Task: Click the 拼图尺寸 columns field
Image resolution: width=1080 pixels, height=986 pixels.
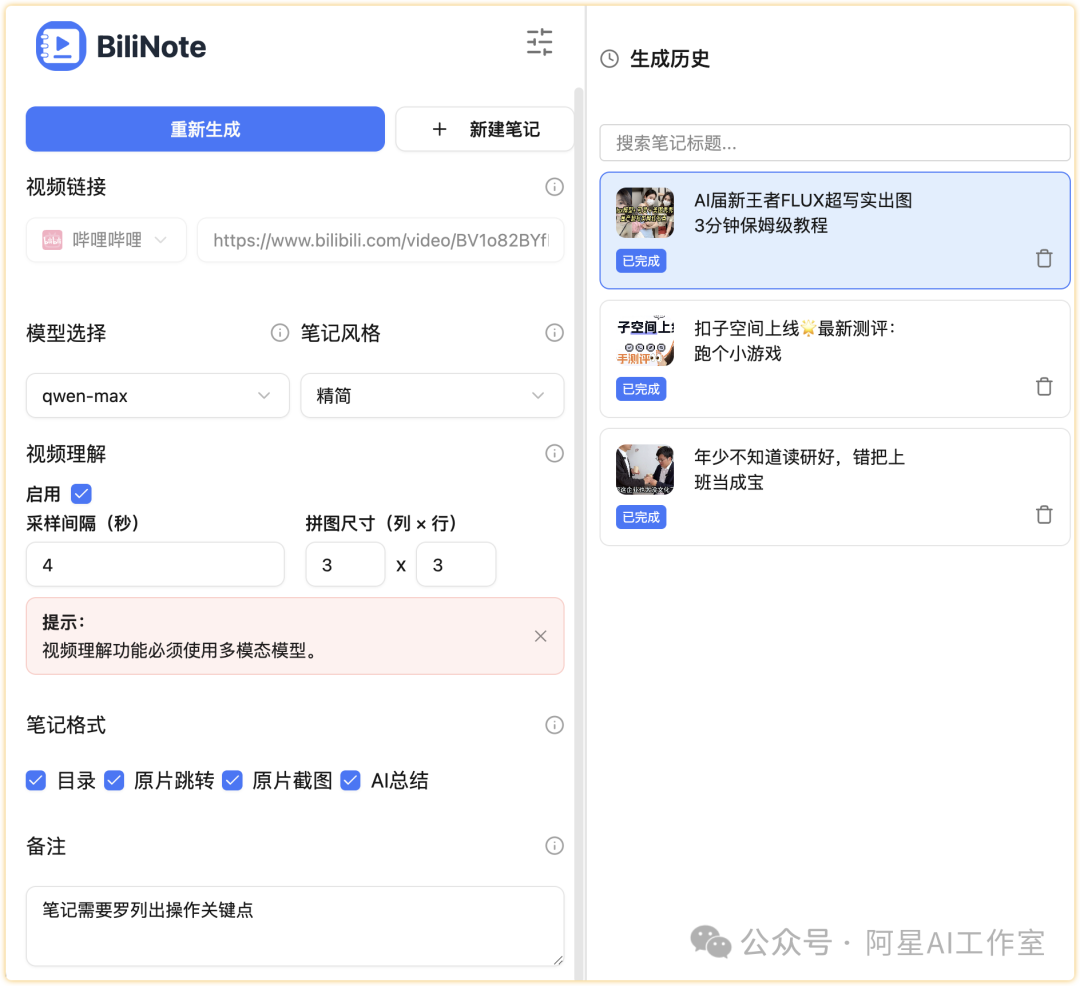Action: pyautogui.click(x=345, y=565)
